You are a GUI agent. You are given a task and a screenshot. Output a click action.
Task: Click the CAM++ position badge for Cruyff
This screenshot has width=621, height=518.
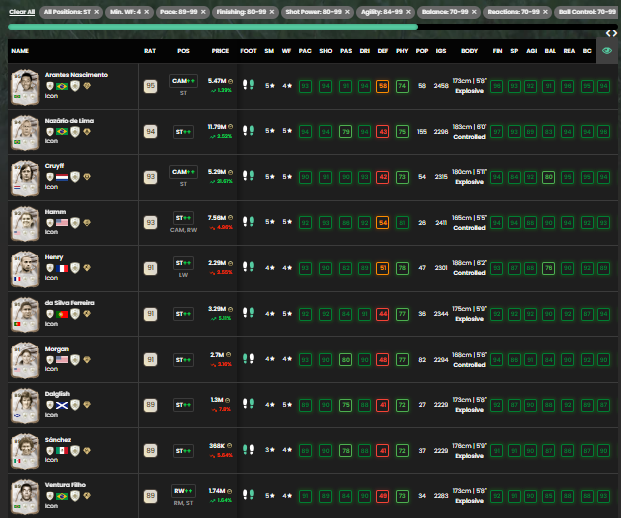183,172
